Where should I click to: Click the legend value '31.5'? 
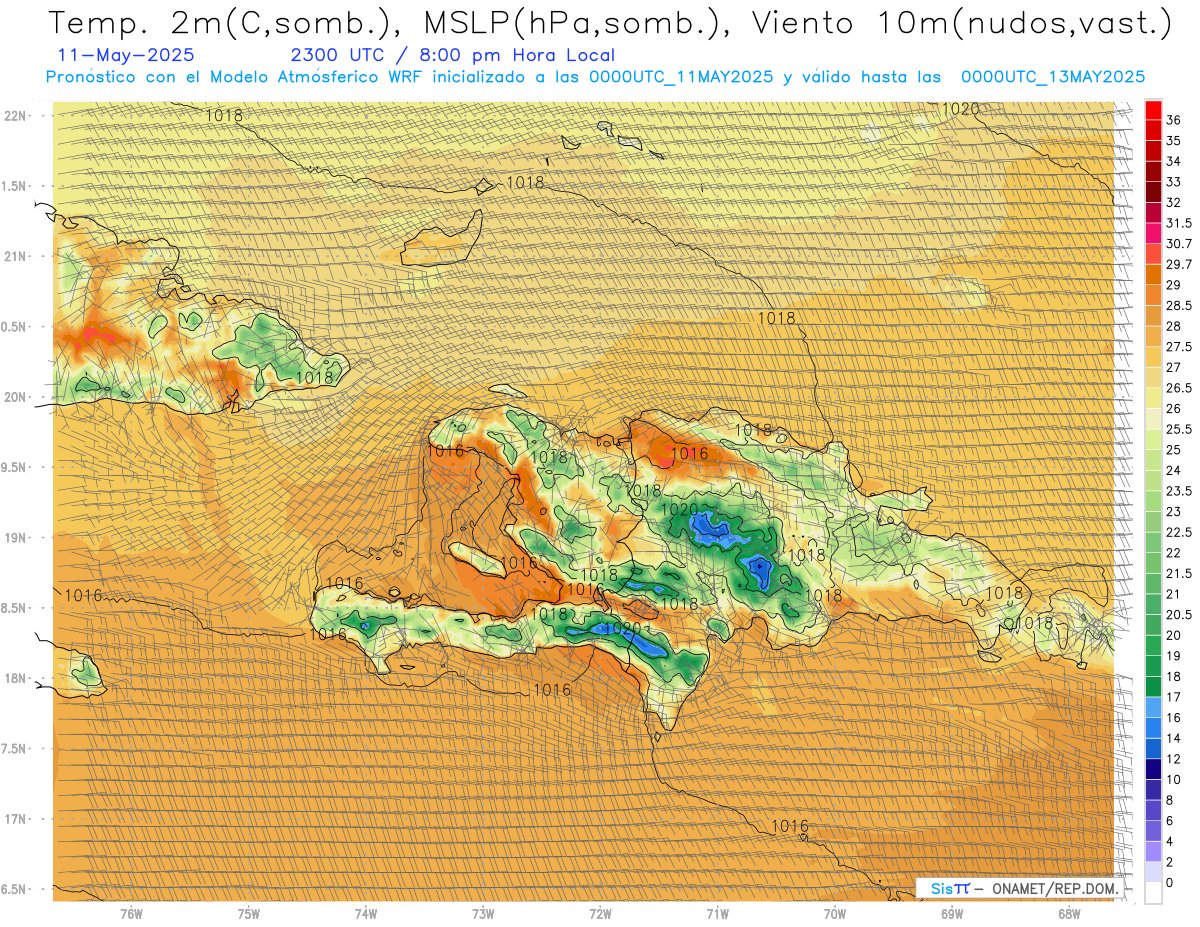tap(1179, 223)
